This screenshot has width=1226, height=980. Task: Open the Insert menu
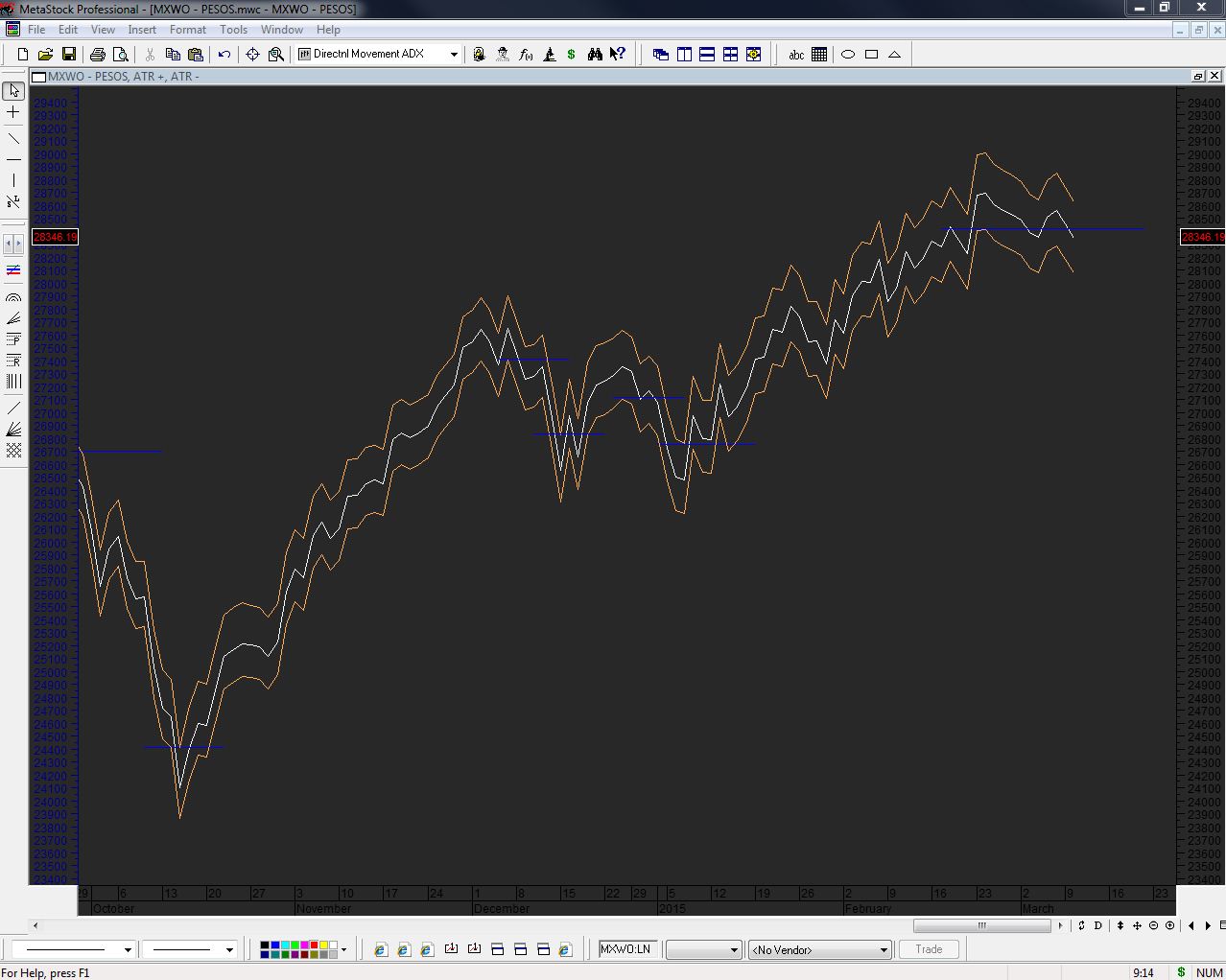coord(142,30)
